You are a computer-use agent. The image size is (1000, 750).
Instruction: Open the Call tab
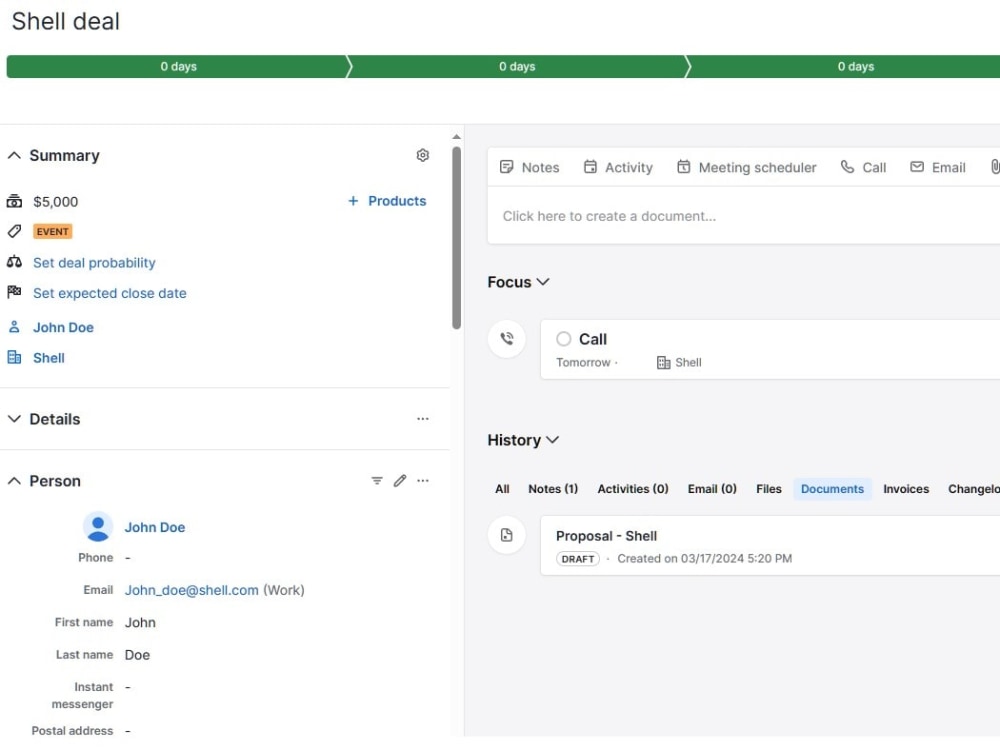coord(863,167)
